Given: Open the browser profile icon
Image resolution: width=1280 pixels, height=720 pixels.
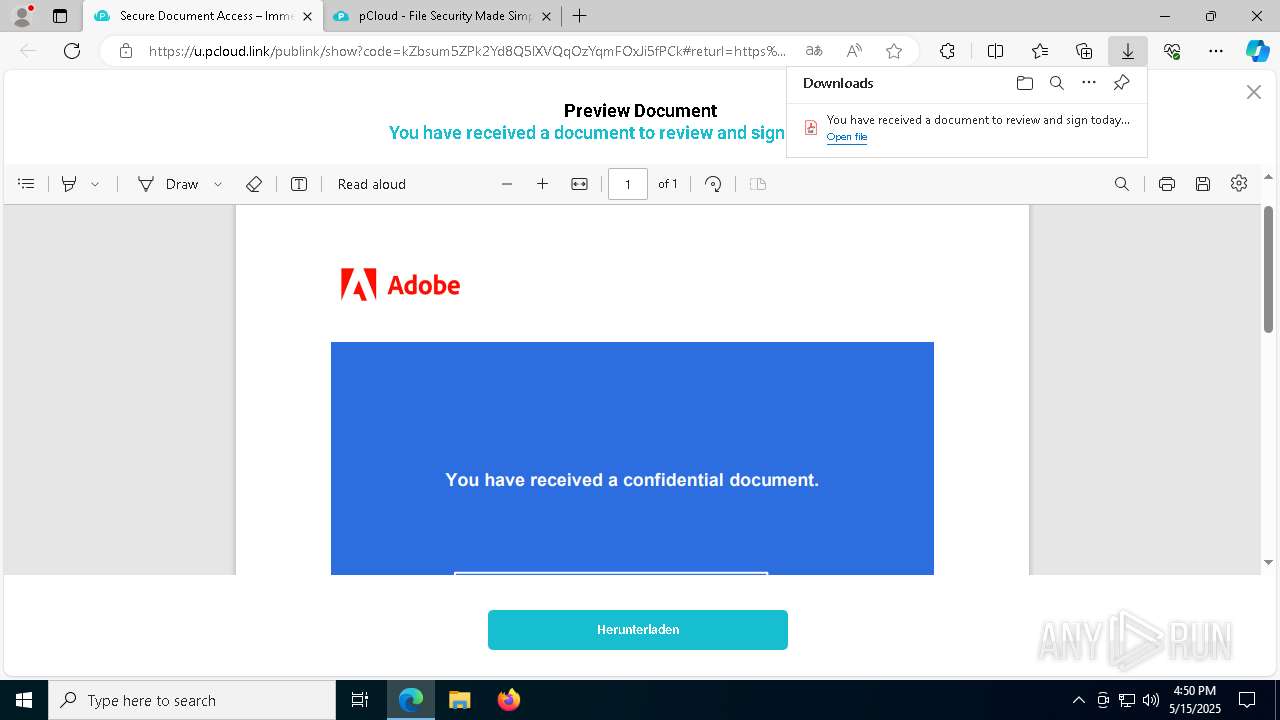Looking at the screenshot, I should 21,16.
